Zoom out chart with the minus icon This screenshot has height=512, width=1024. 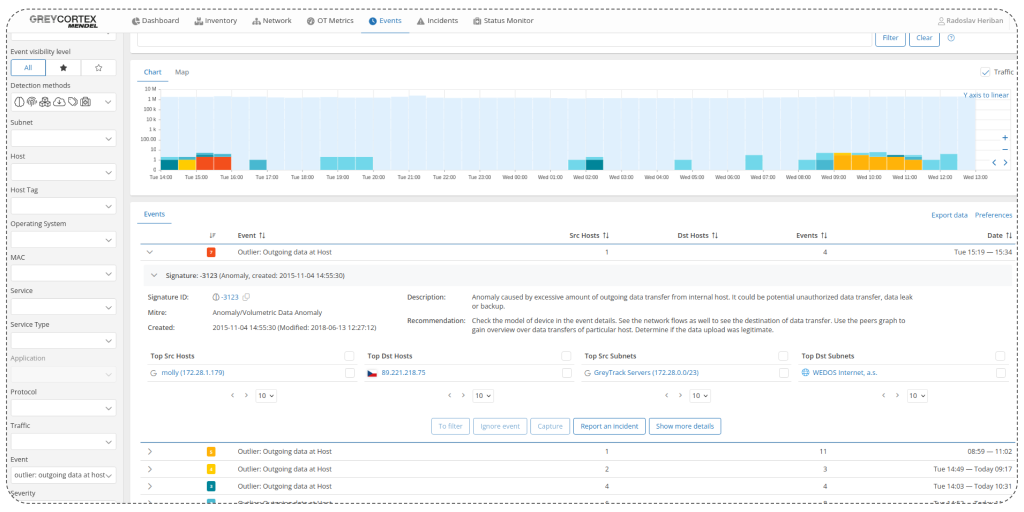[x=1005, y=149]
